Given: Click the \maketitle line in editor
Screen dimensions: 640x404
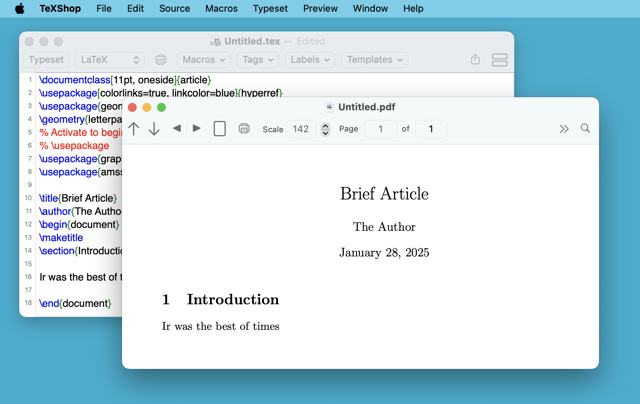Looking at the screenshot, I should click(x=61, y=238).
